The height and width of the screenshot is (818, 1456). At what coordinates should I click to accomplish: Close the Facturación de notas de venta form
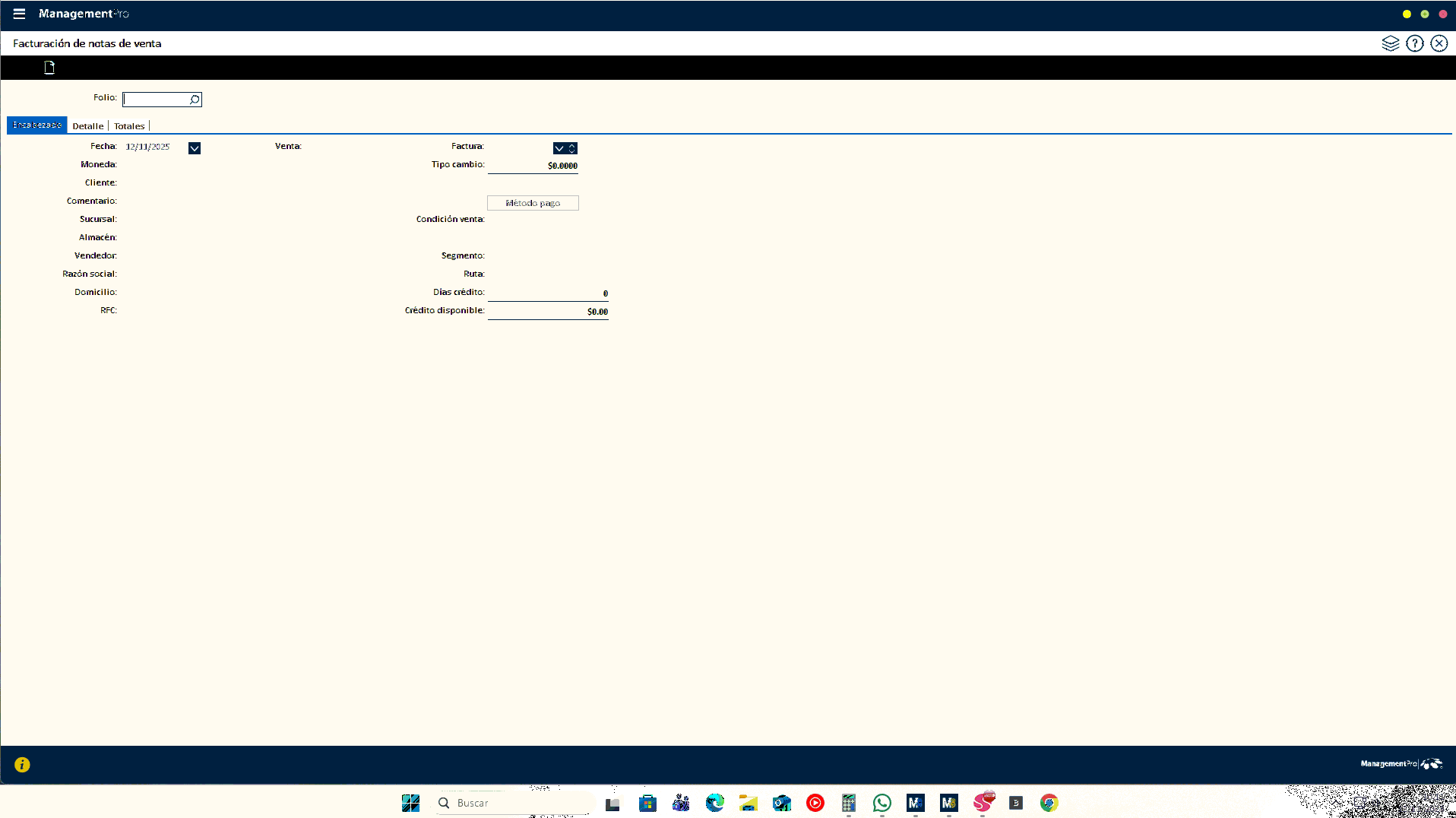coord(1439,43)
